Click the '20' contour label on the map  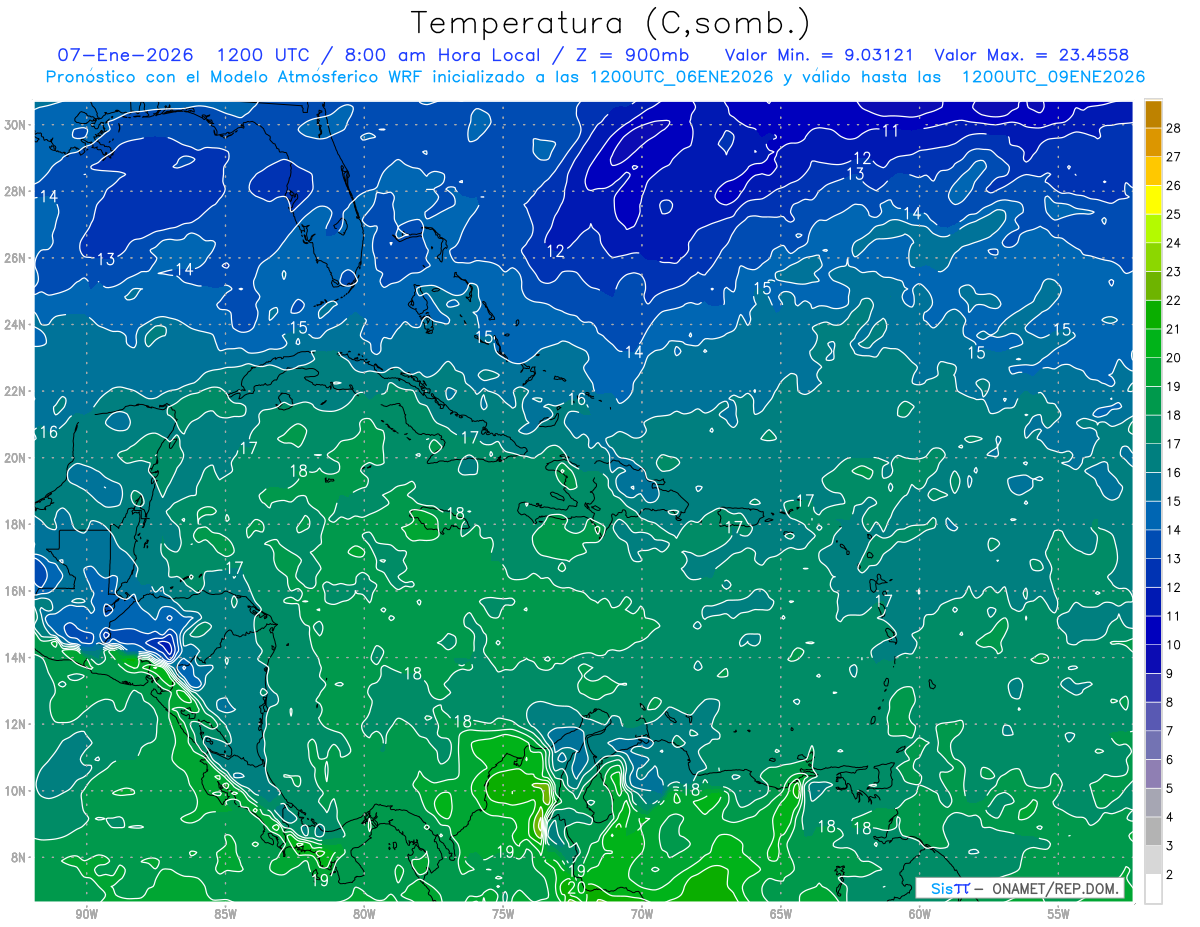577,887
